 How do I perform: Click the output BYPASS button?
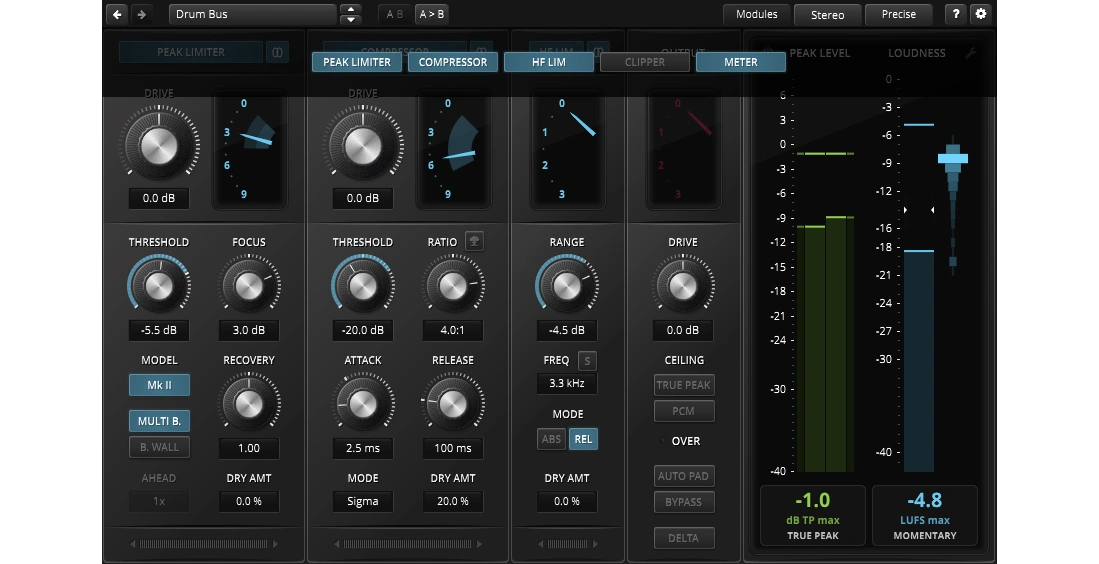[683, 502]
